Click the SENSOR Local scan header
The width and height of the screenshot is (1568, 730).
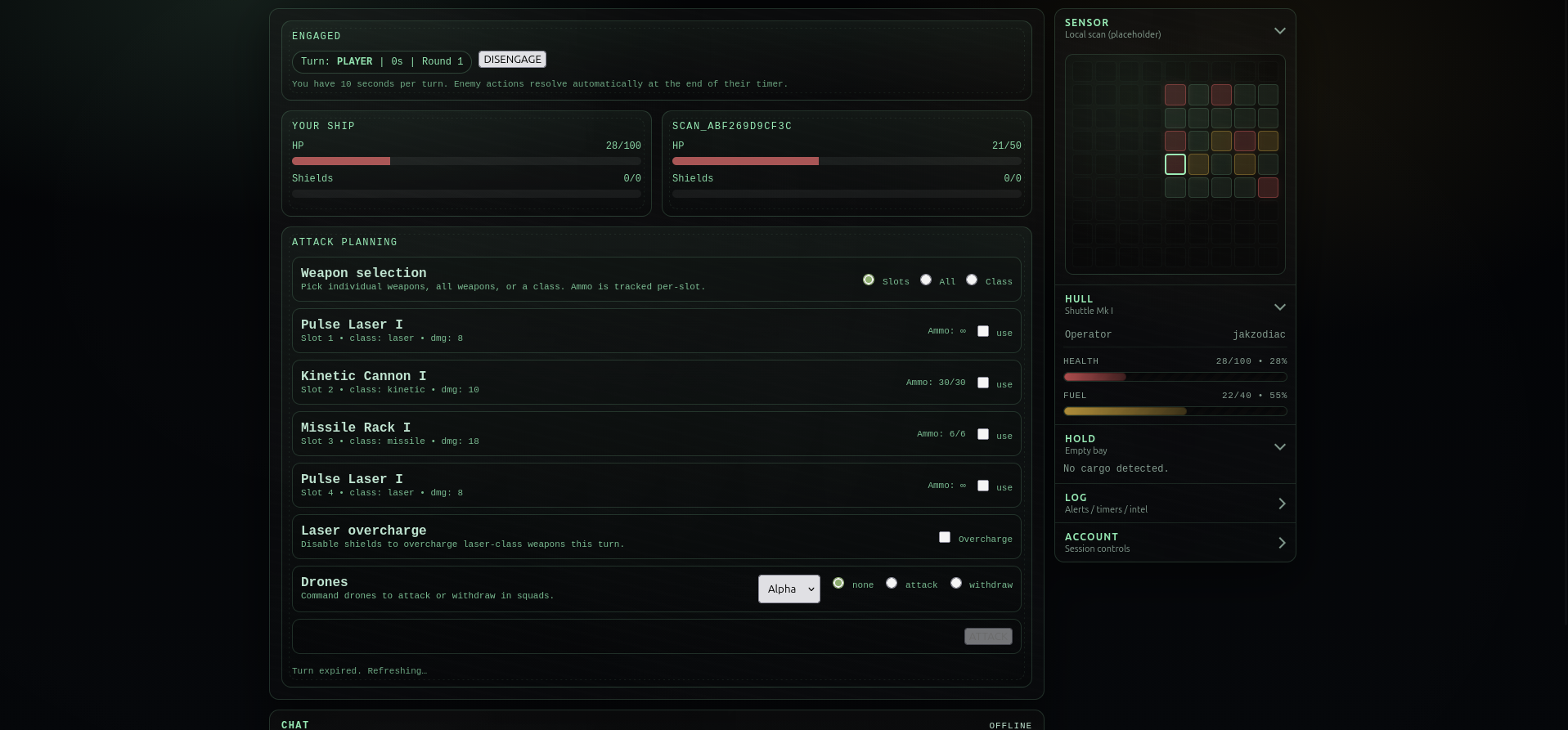coord(1175,29)
